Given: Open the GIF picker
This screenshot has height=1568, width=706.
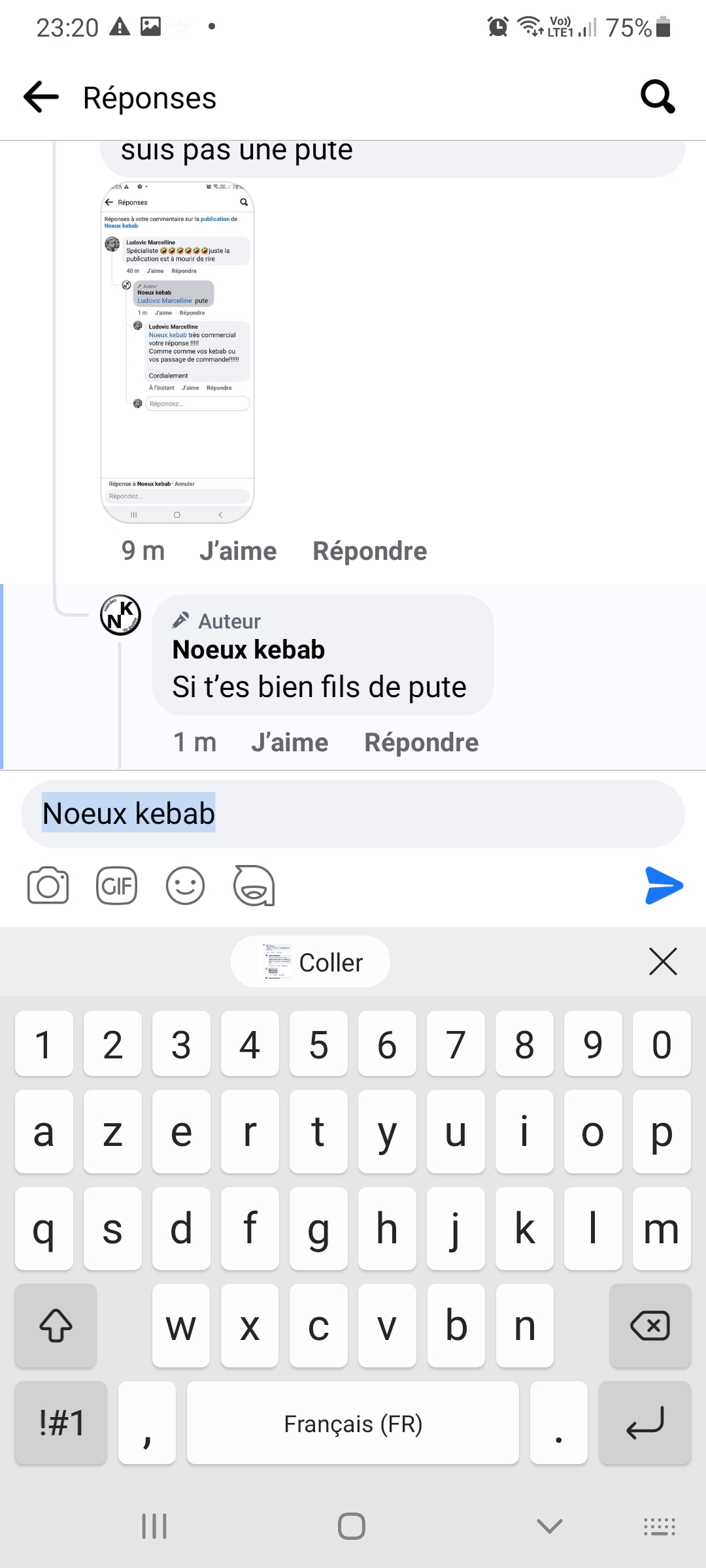Looking at the screenshot, I should pyautogui.click(x=116, y=886).
